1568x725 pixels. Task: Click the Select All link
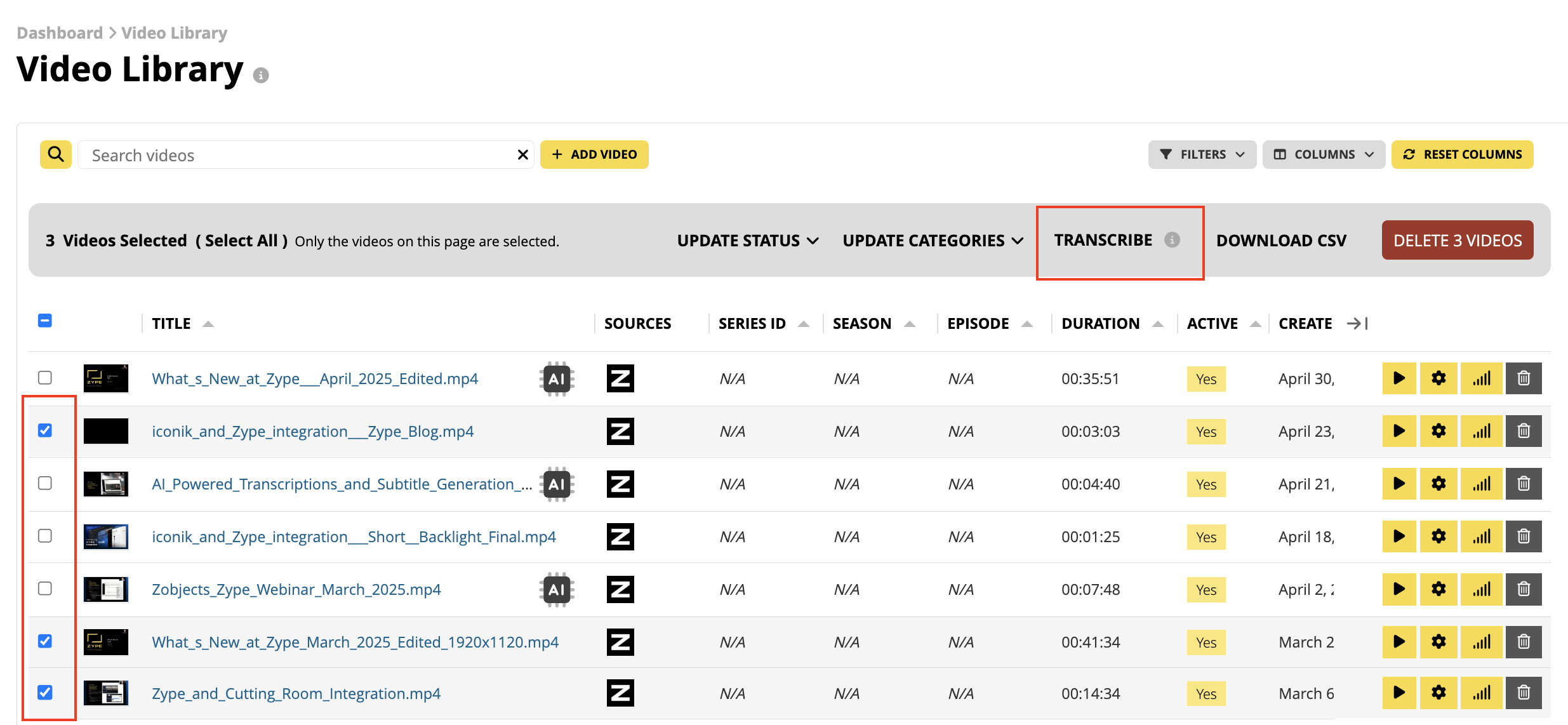241,241
